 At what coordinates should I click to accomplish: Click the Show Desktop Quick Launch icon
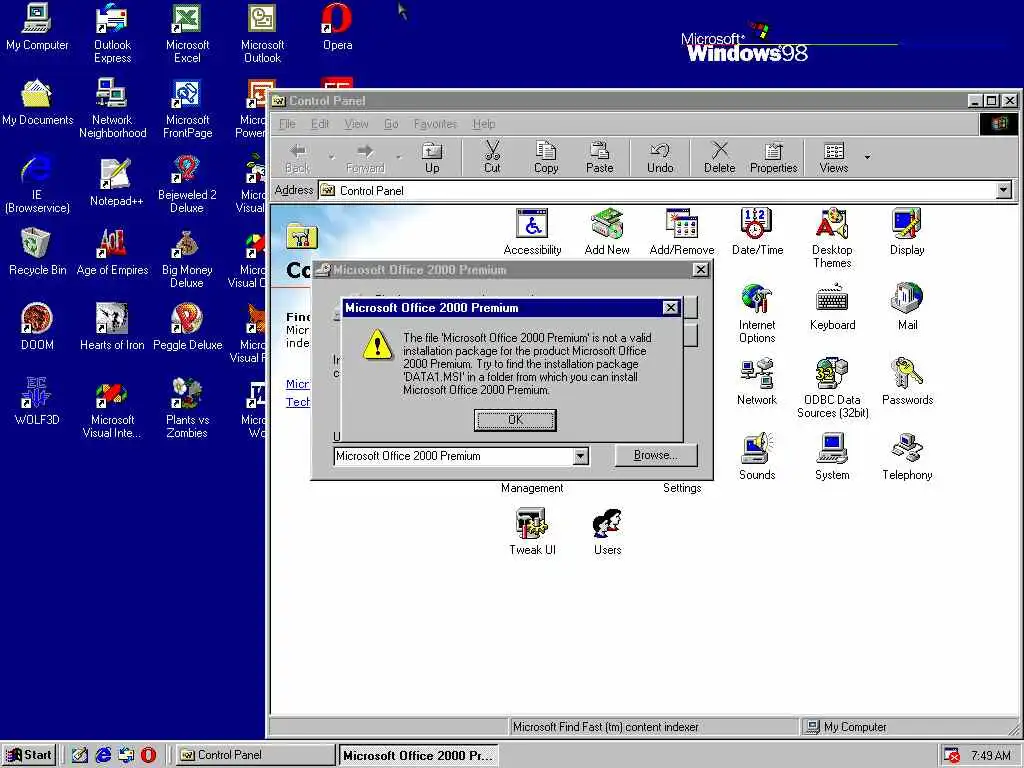80,755
